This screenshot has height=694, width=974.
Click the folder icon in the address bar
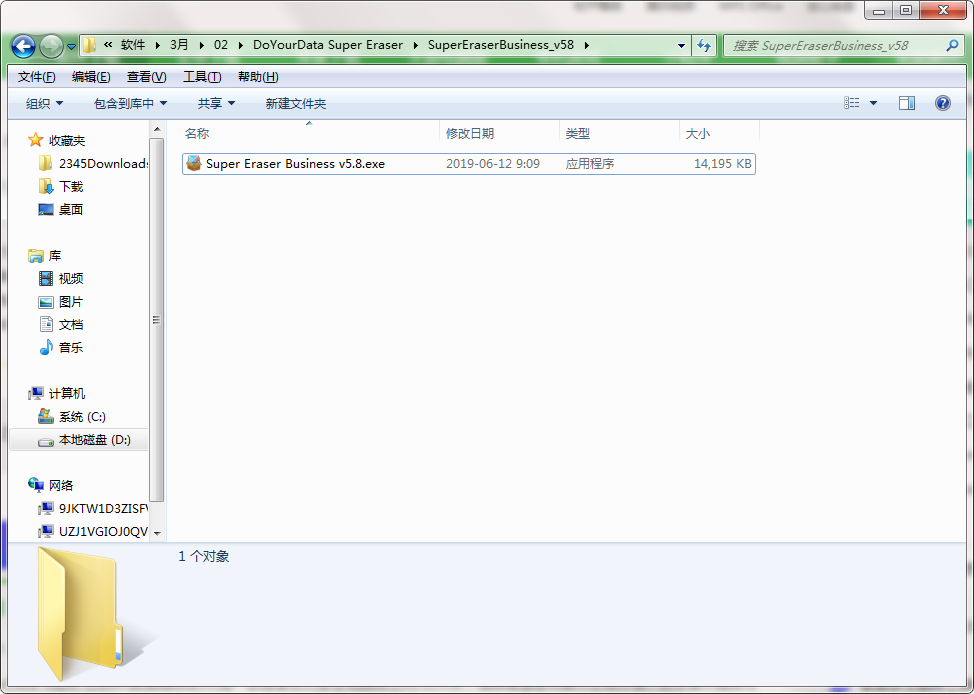pos(89,45)
